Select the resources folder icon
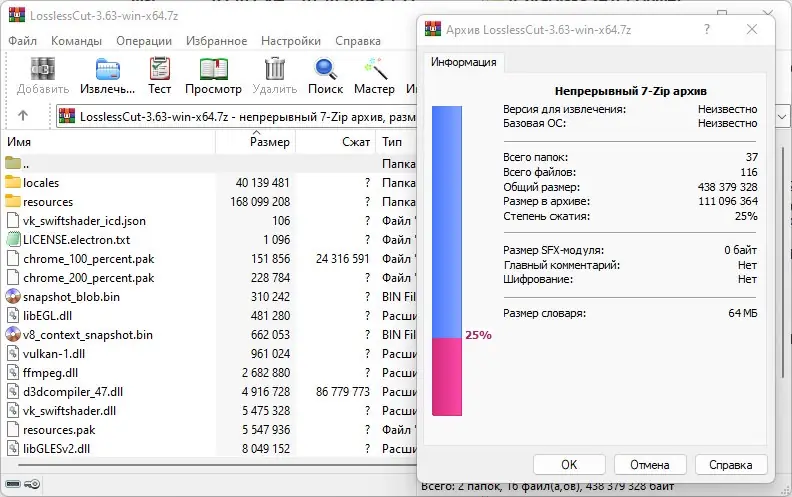792x497 pixels. 13,201
